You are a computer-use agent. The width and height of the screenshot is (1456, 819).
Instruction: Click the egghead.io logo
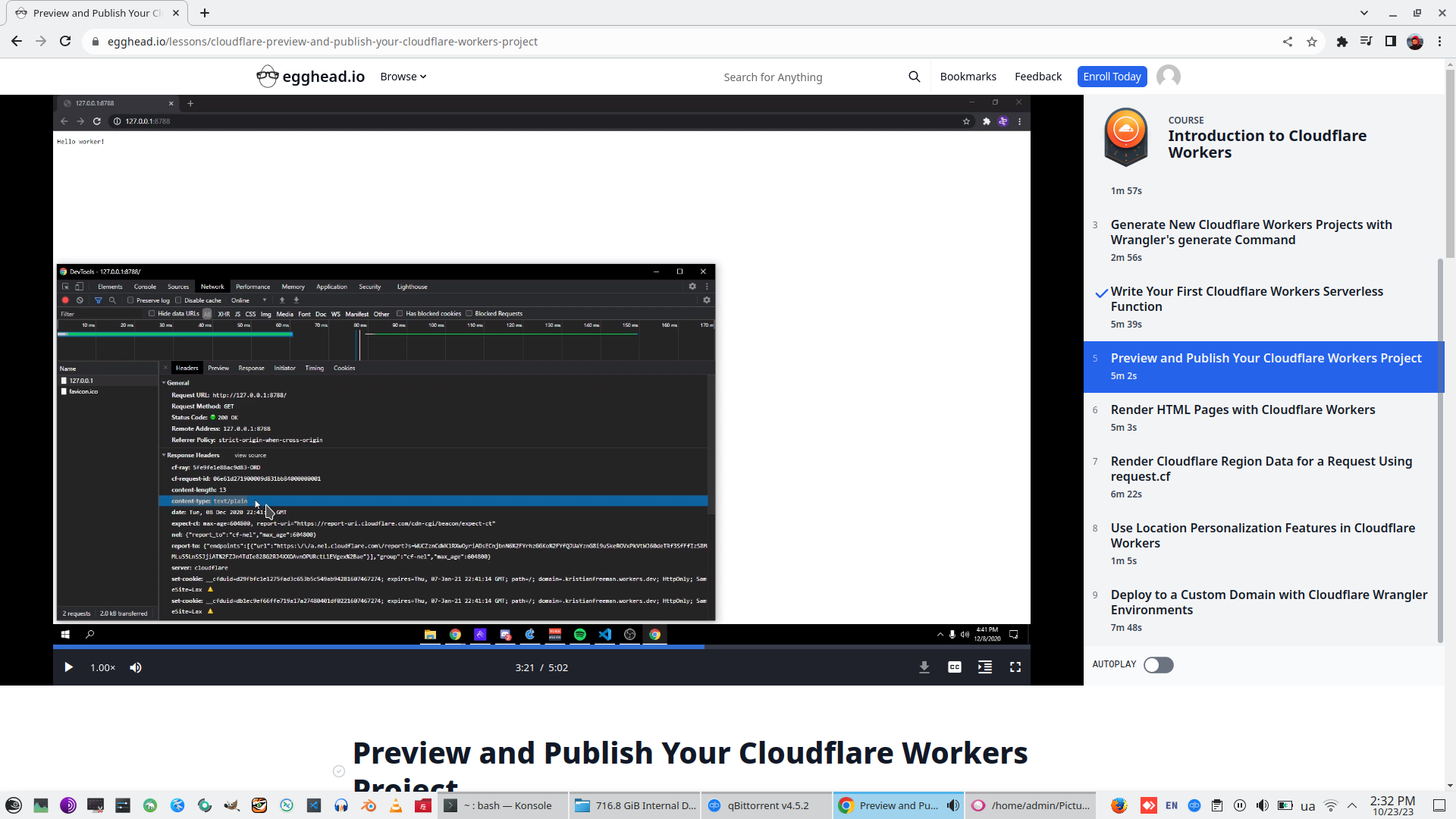pyautogui.click(x=310, y=76)
